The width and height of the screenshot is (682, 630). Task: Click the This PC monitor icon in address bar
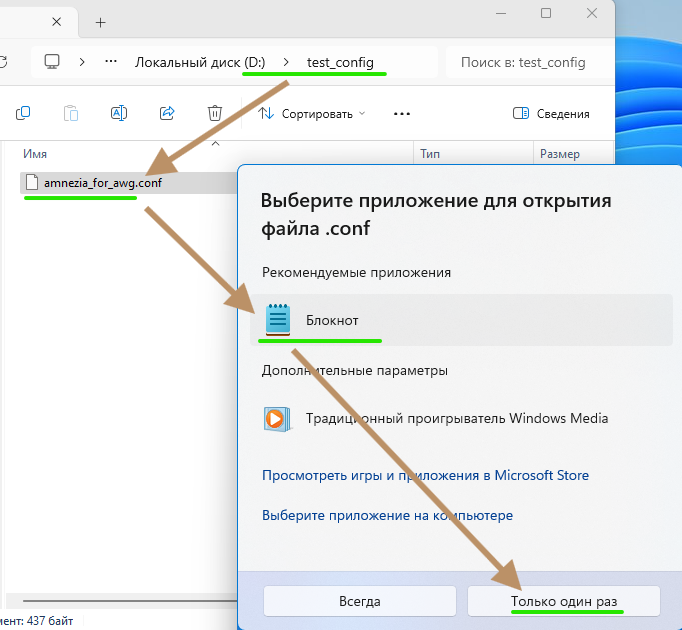coord(52,62)
